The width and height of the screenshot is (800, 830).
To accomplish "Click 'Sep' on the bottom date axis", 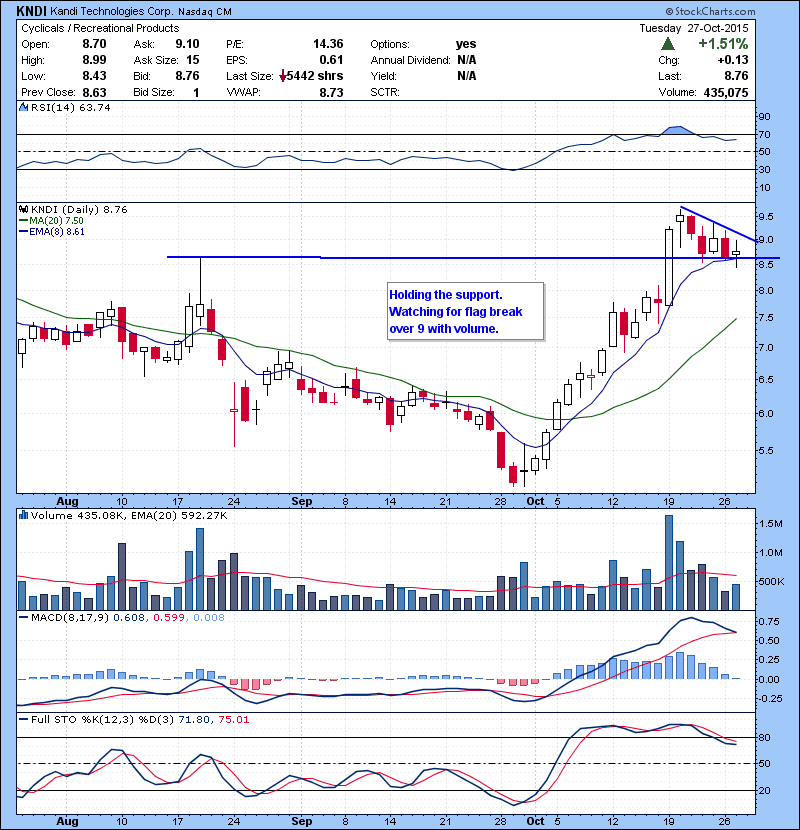I will pyautogui.click(x=302, y=821).
